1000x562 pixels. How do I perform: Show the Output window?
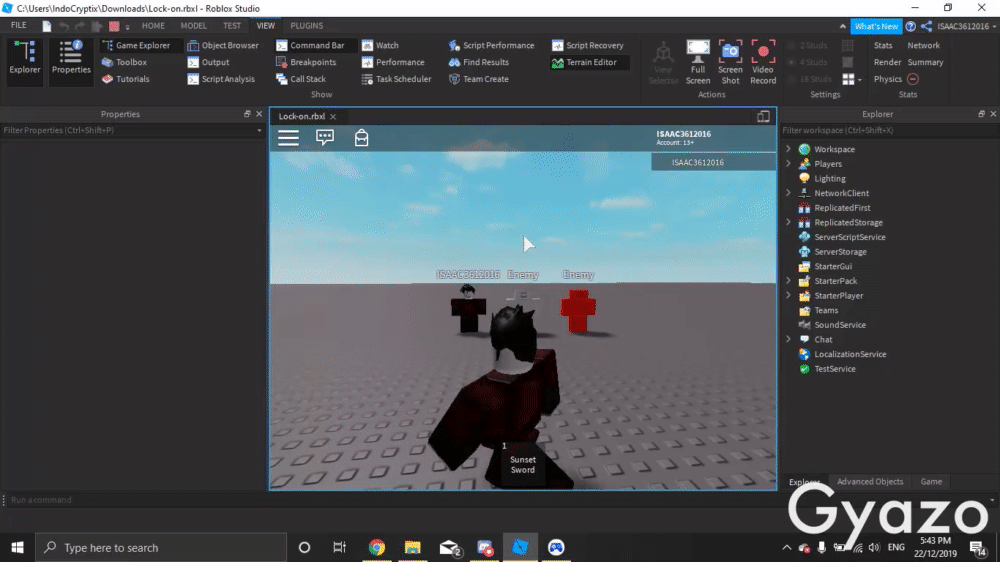point(209,63)
